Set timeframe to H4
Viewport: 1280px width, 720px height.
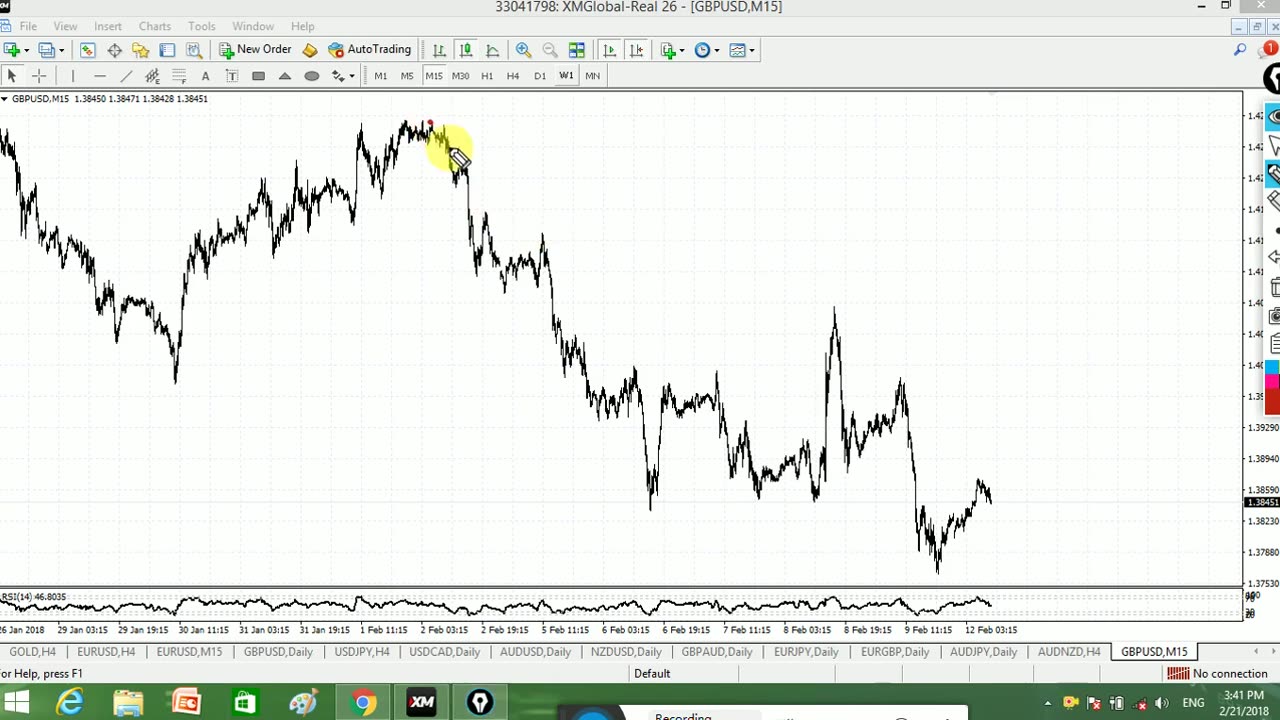point(513,76)
